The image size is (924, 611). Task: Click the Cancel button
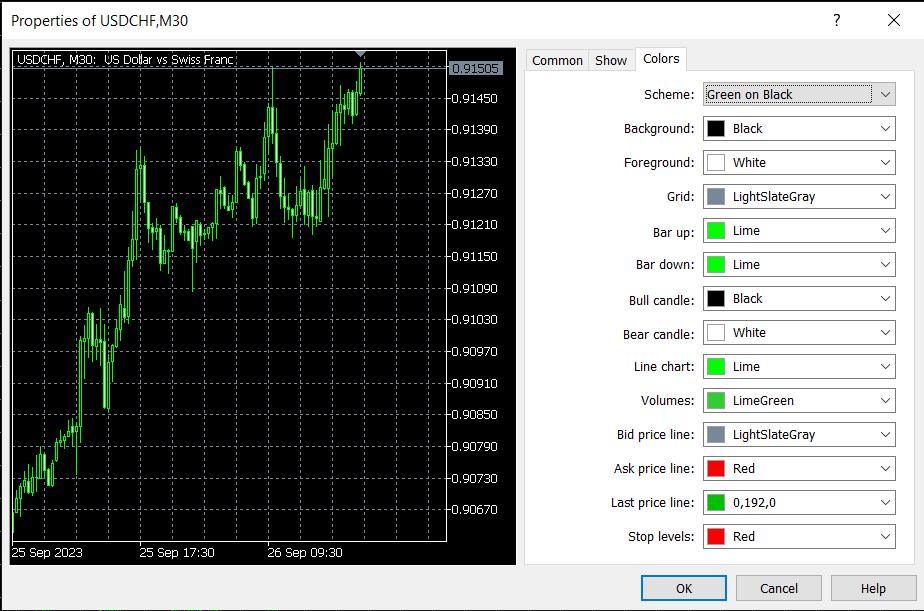point(778,588)
